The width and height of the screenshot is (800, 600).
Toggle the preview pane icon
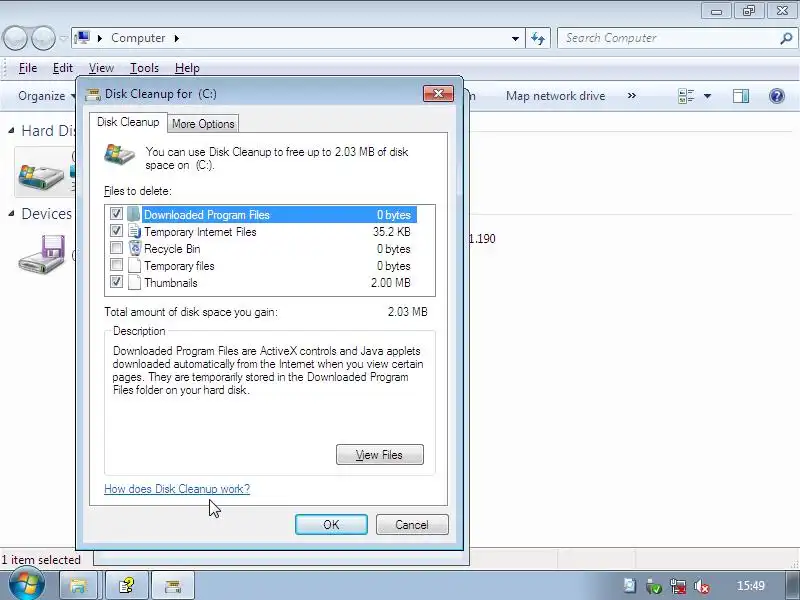pos(741,96)
